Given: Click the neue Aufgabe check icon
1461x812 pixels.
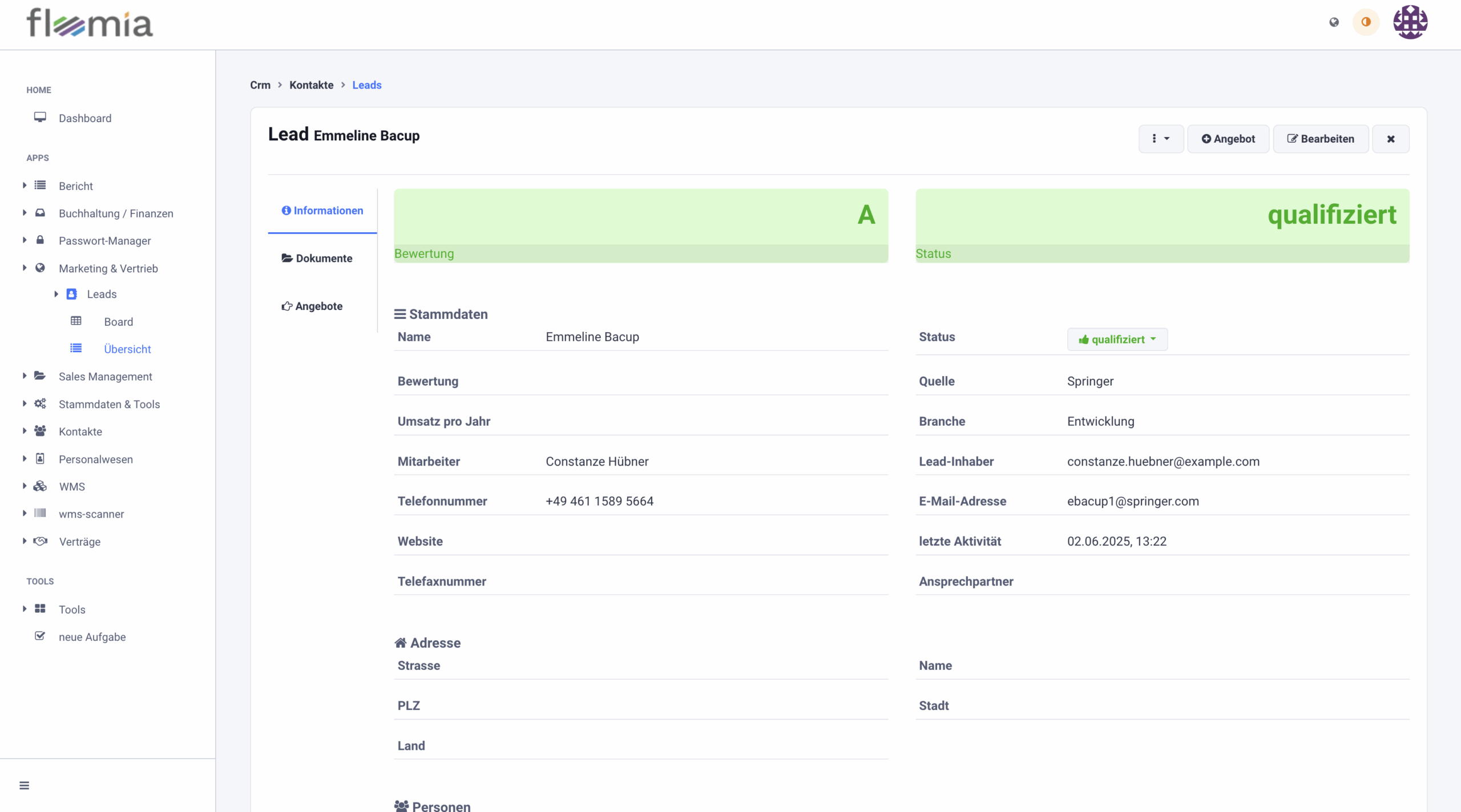Looking at the screenshot, I should coord(40,636).
